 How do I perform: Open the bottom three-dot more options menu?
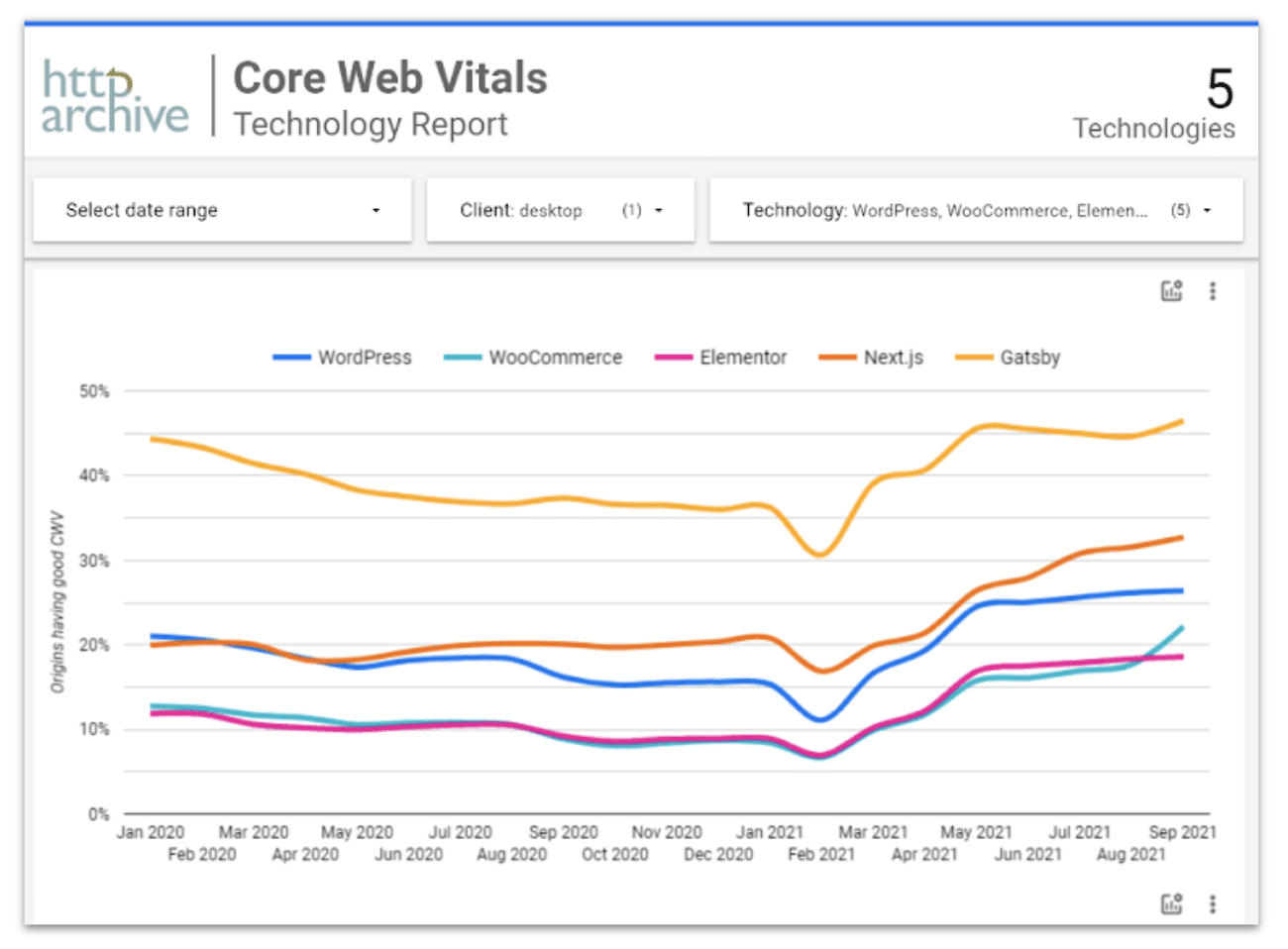coord(1212,903)
